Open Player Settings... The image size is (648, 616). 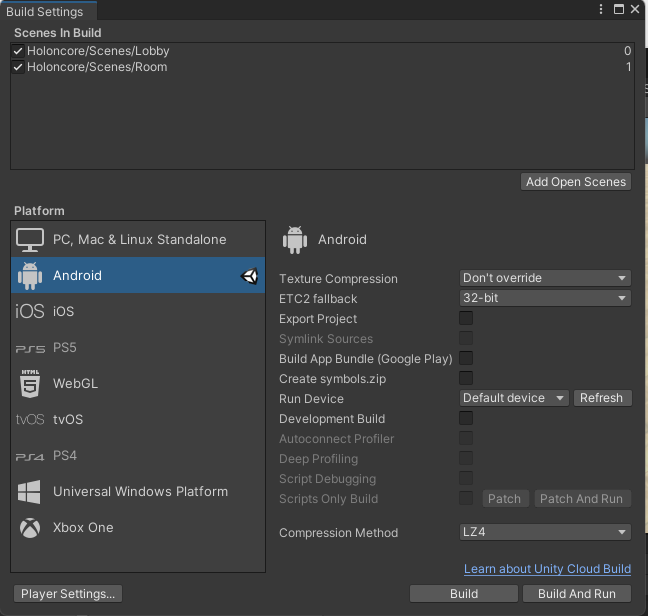68,594
